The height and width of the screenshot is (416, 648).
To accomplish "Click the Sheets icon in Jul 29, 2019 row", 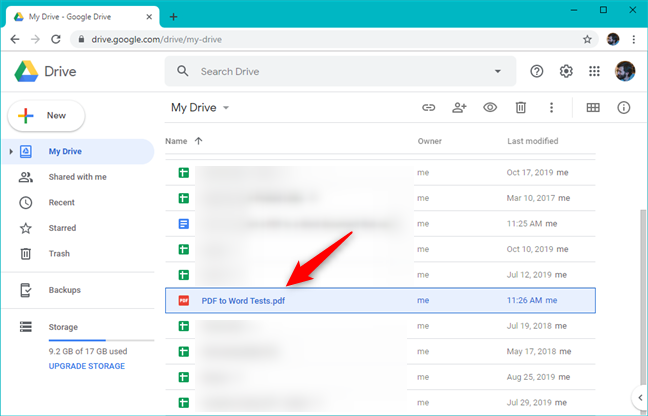I will pyautogui.click(x=183, y=403).
